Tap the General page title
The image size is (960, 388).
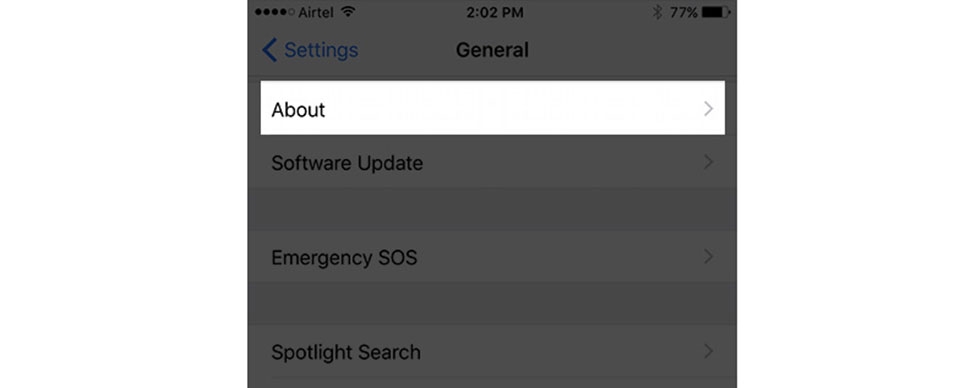492,50
